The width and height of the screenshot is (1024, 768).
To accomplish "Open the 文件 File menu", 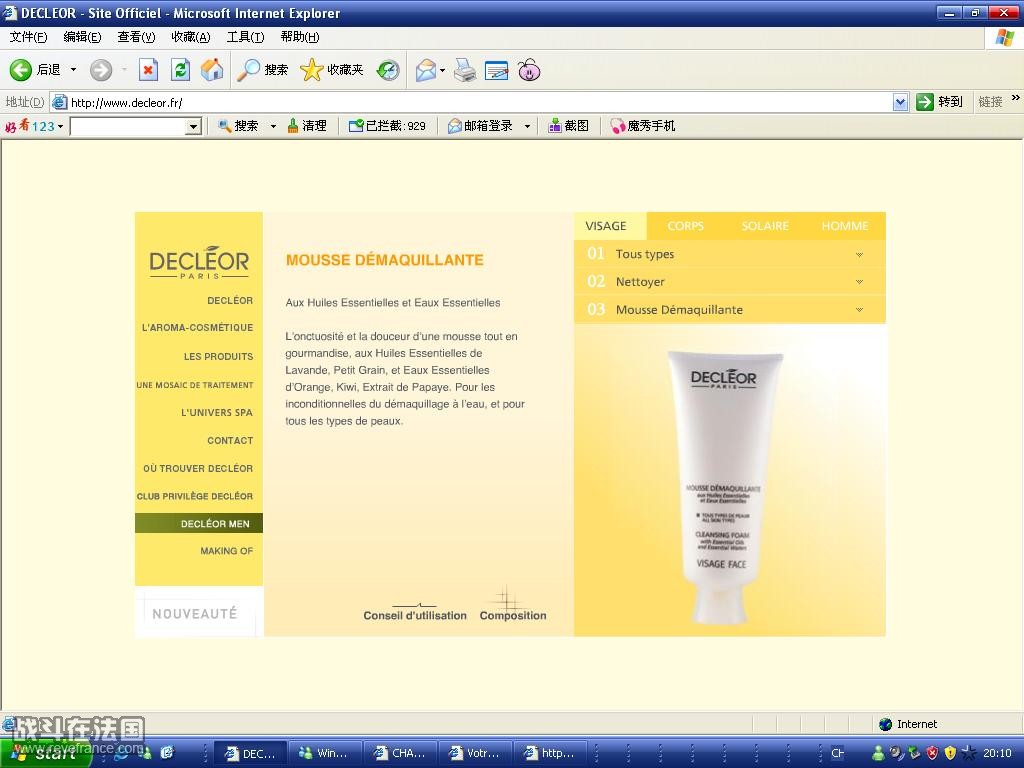I will coord(28,37).
